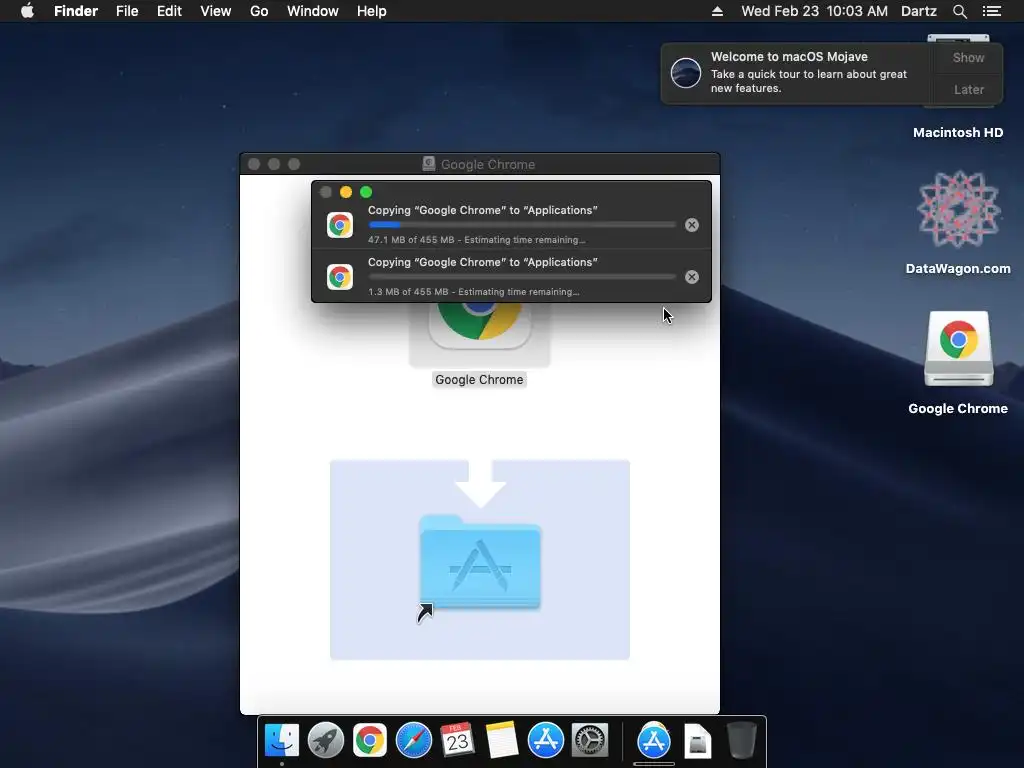
Task: Click the Chrome icon in the first copy row
Action: [340, 225]
